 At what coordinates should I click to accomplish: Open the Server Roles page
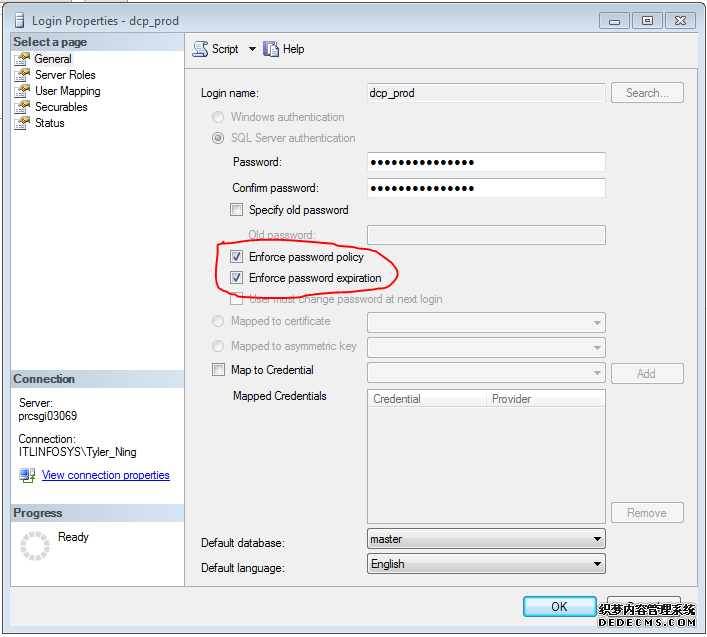(65, 75)
